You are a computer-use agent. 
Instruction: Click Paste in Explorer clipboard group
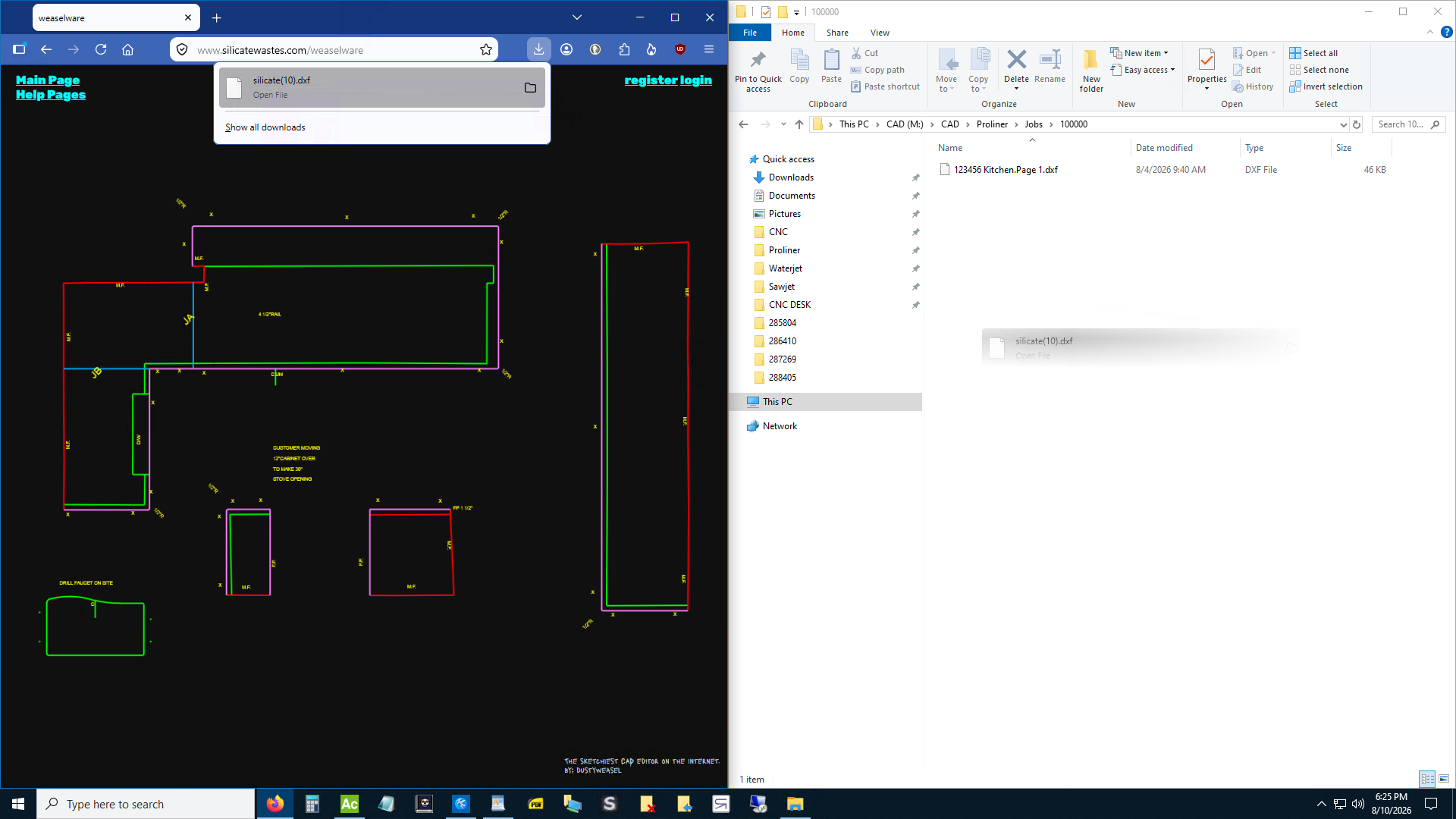(831, 67)
